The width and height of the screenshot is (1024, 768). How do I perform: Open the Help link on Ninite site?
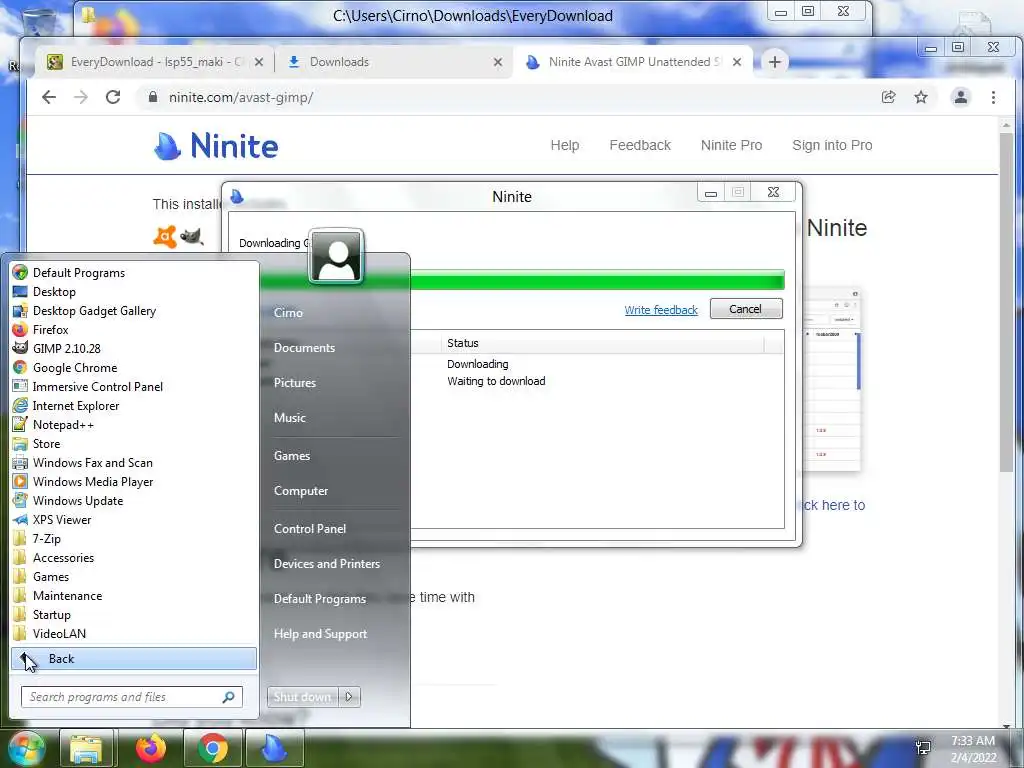pos(565,145)
